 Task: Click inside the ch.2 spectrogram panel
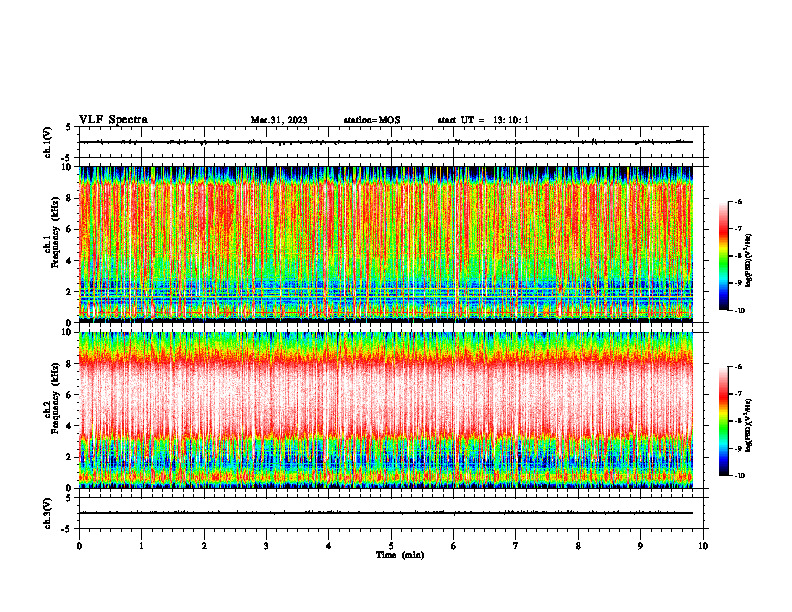[386, 410]
